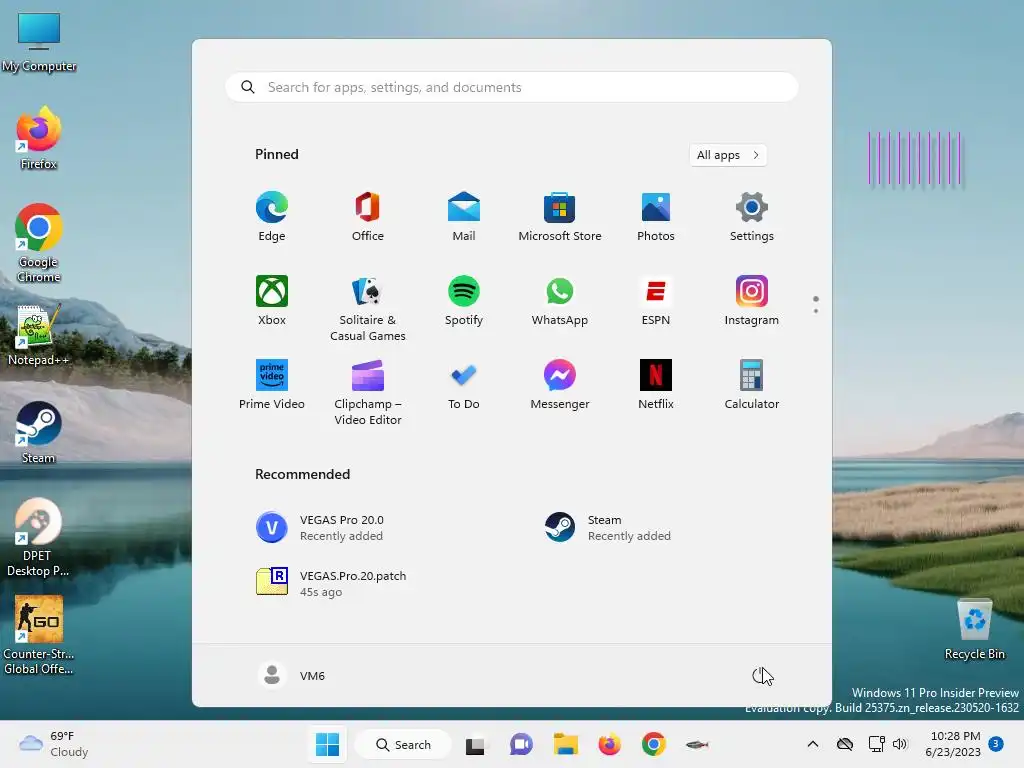Open All apps list
Screen dimensions: 1024x768
point(728,155)
